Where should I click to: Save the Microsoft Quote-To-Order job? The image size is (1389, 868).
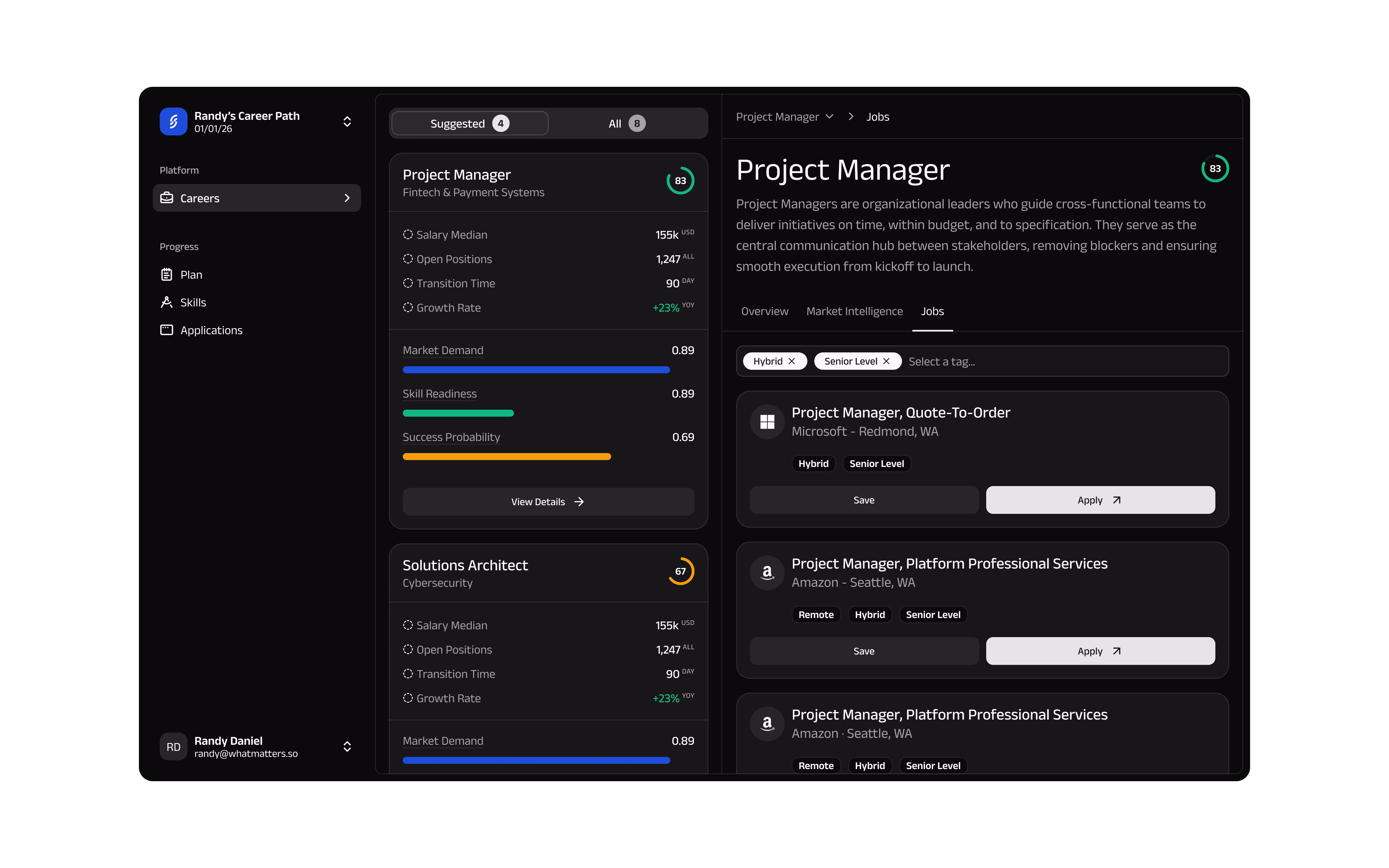pyautogui.click(x=864, y=500)
